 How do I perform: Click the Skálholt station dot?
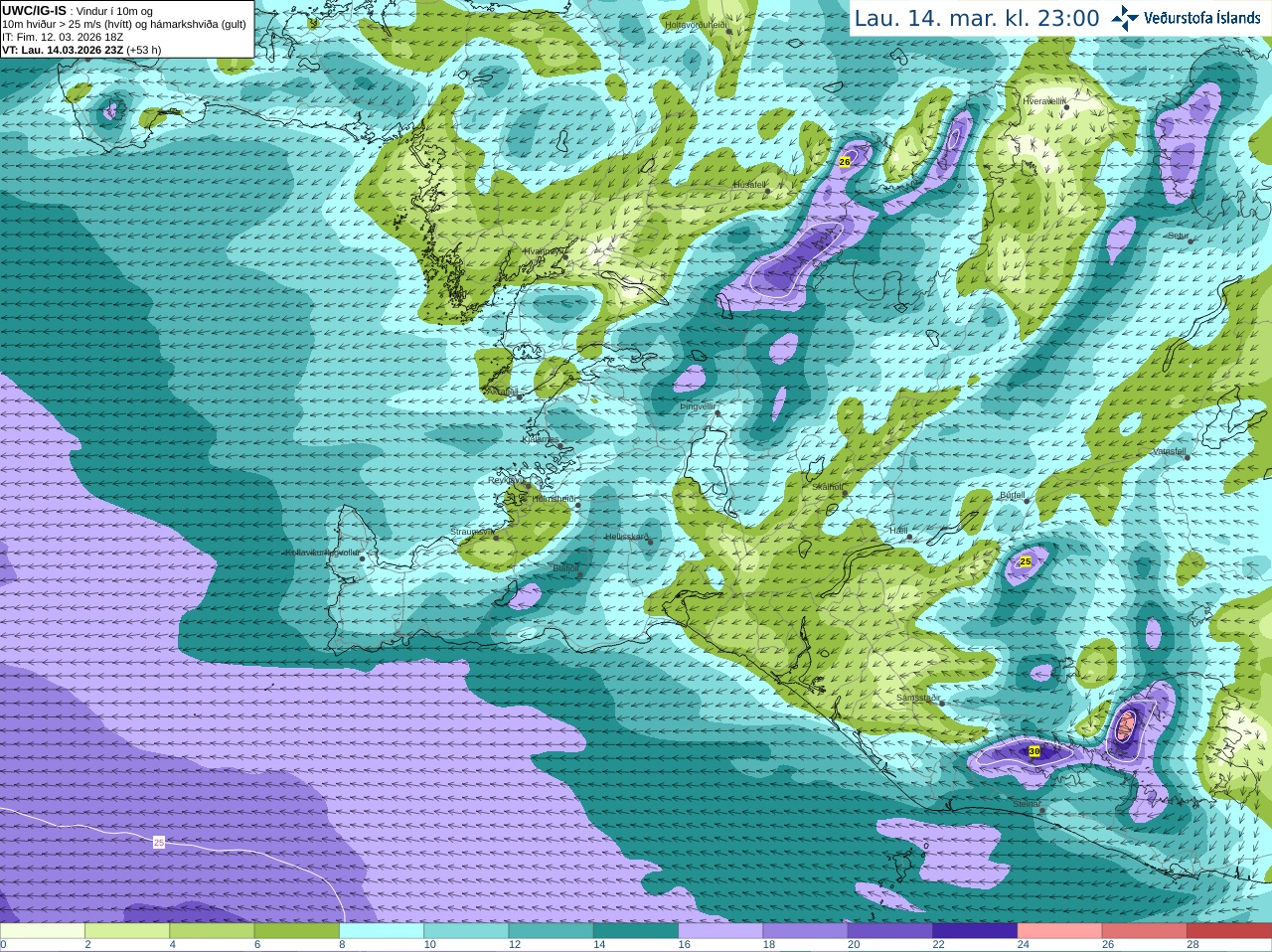coord(846,493)
